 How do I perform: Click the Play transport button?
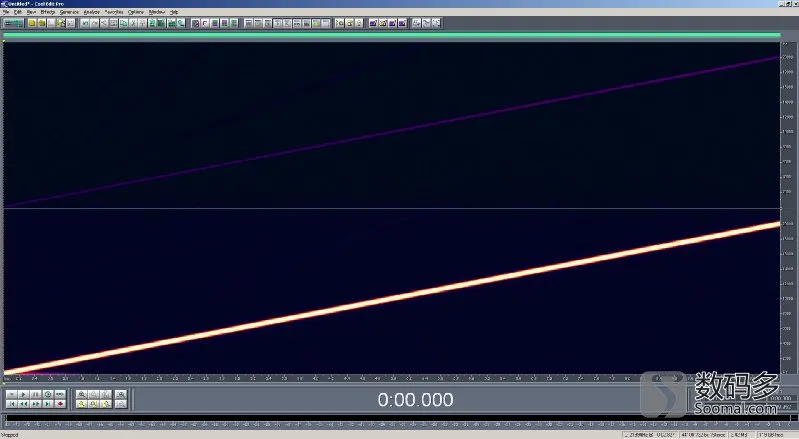click(23, 394)
